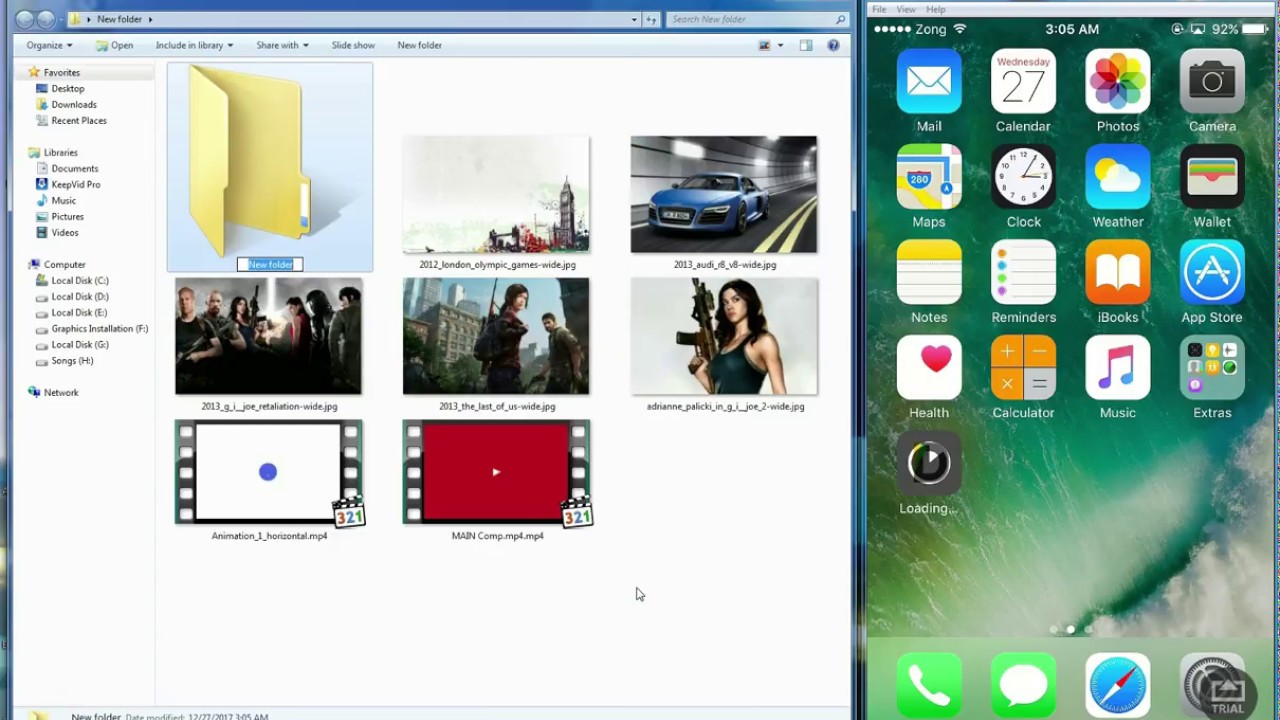Expand the address bar history dropdown
The image size is (1280, 720).
tap(634, 19)
